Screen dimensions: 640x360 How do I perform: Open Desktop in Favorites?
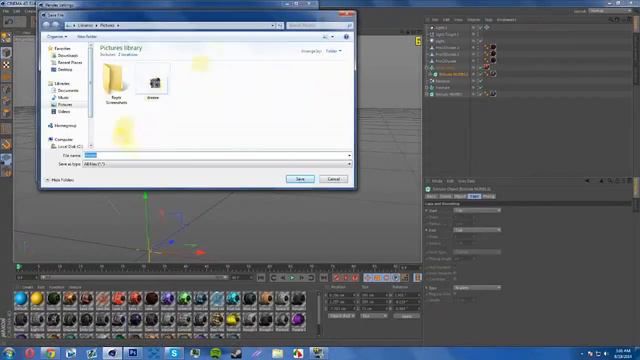point(64,70)
